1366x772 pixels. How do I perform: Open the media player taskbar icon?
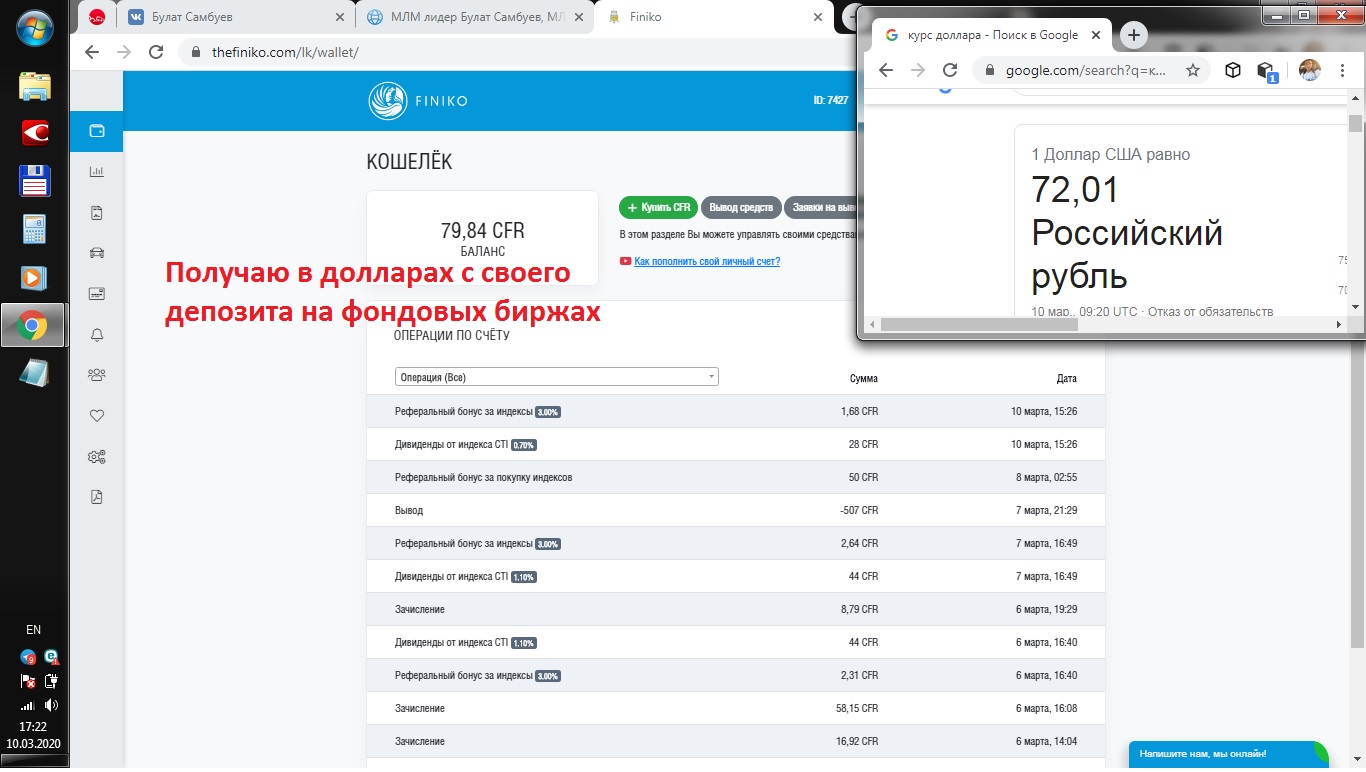pyautogui.click(x=34, y=277)
